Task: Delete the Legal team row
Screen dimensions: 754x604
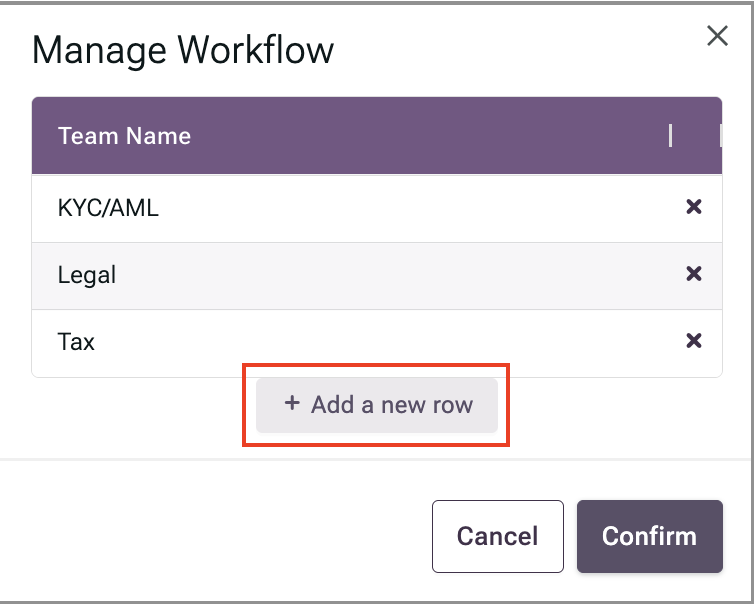Action: coord(693,274)
